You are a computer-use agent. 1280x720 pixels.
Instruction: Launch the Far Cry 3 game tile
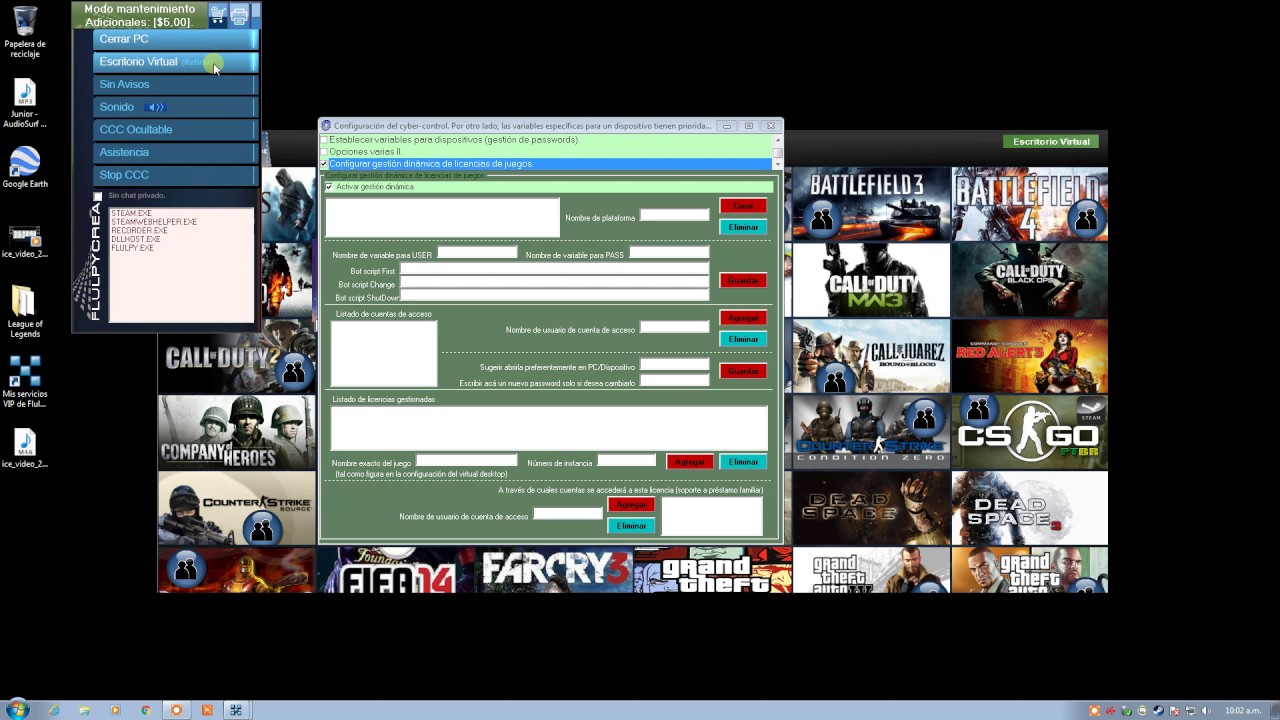coord(554,570)
